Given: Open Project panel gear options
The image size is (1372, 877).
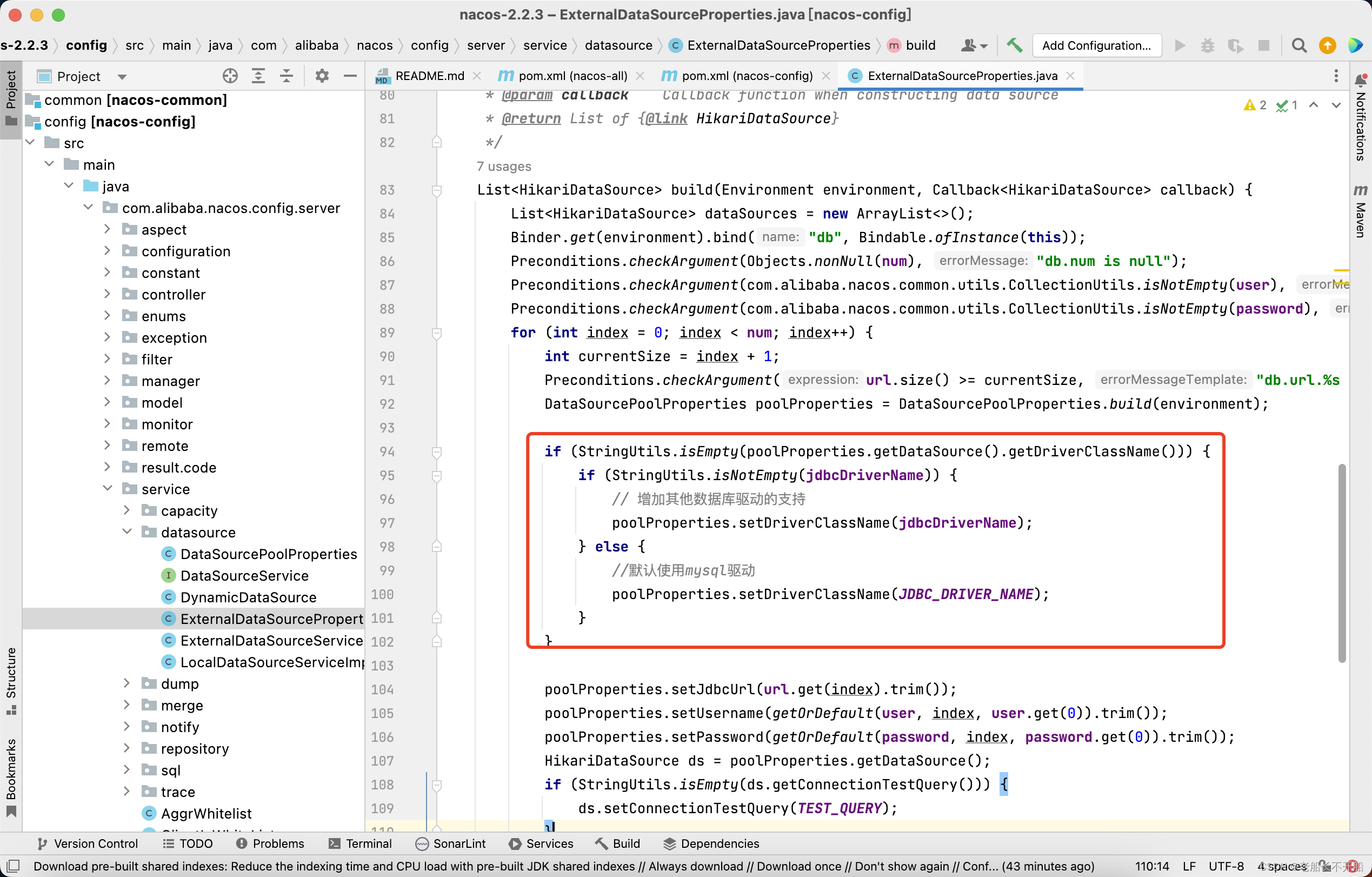Looking at the screenshot, I should [322, 76].
